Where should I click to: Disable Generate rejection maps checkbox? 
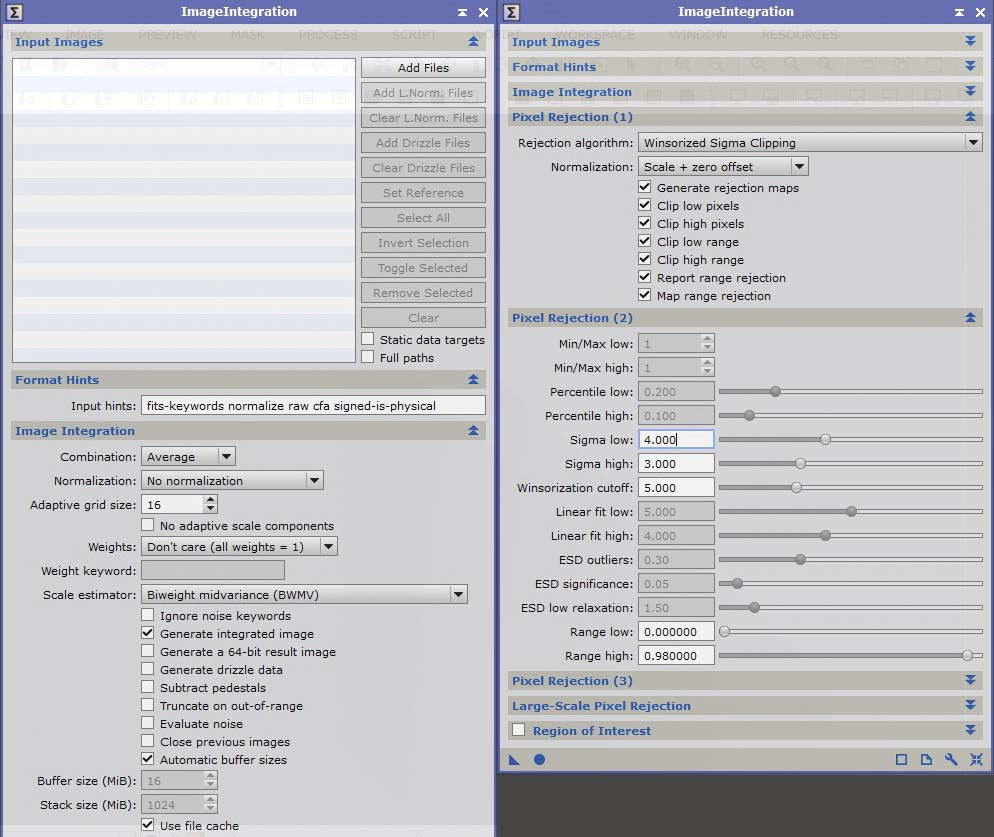(645, 188)
